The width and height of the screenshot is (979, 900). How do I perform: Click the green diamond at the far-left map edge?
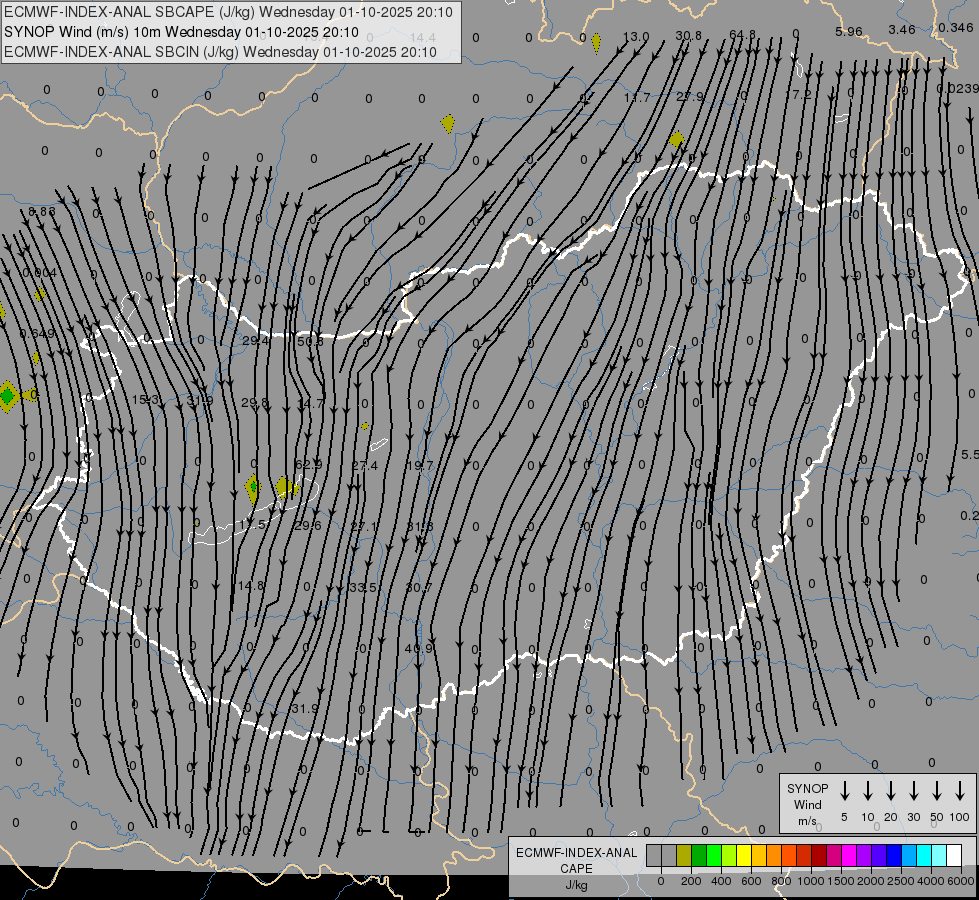(x=7, y=396)
